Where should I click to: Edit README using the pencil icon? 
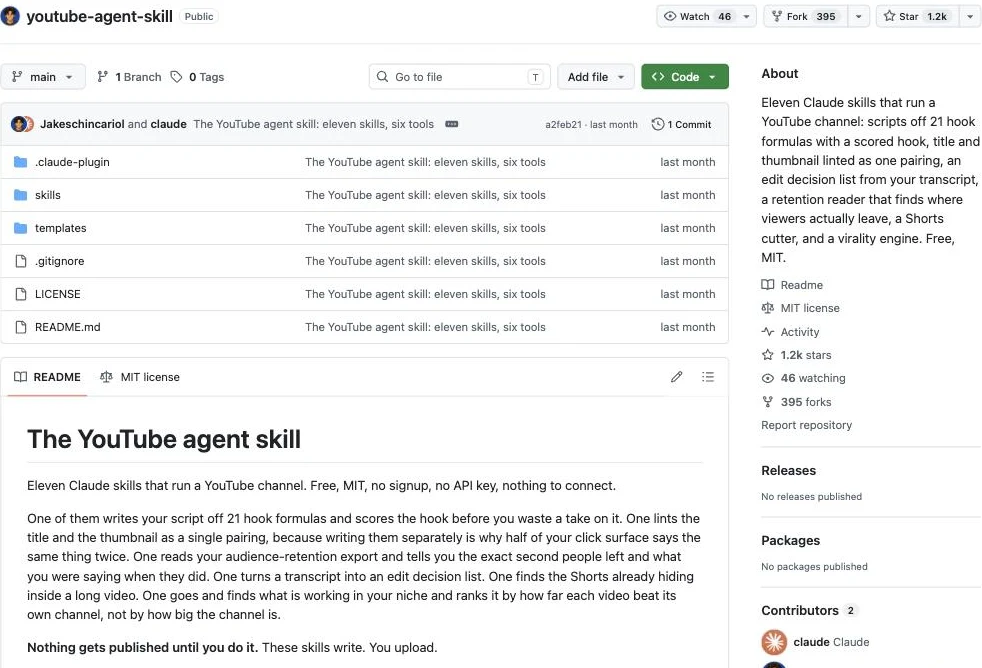676,377
